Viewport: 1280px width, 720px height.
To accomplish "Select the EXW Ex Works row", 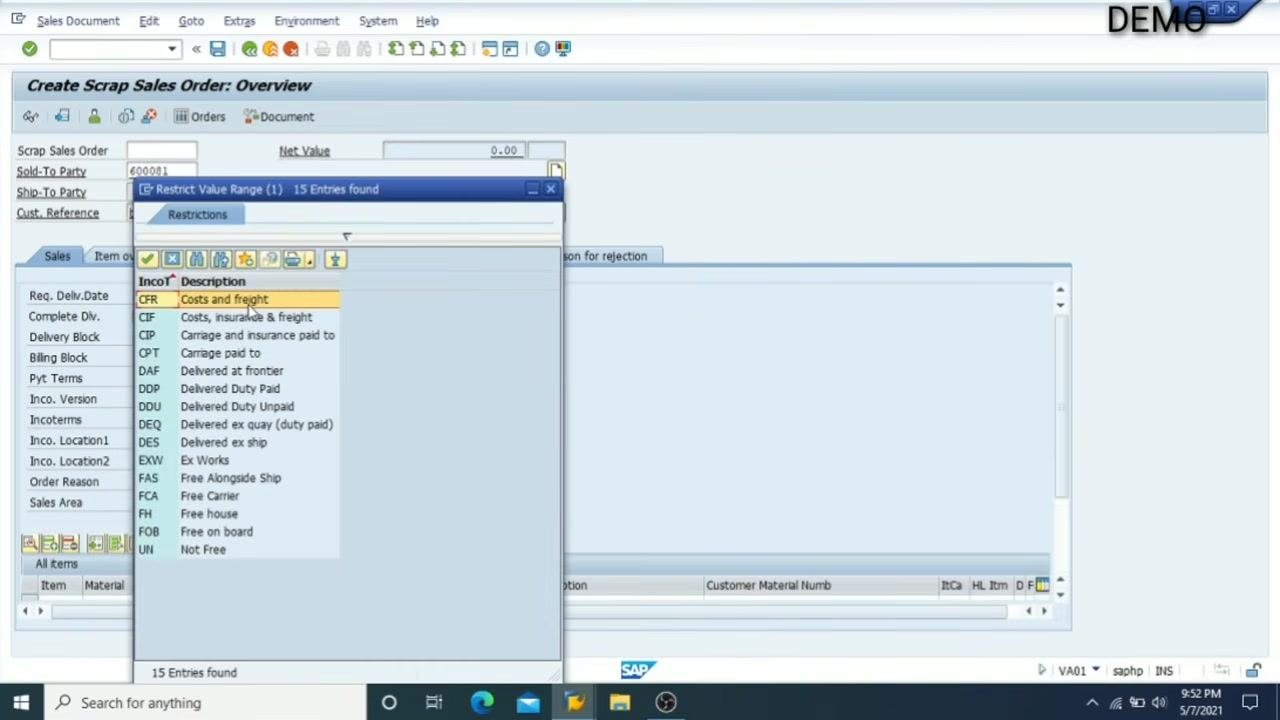I will pos(238,460).
